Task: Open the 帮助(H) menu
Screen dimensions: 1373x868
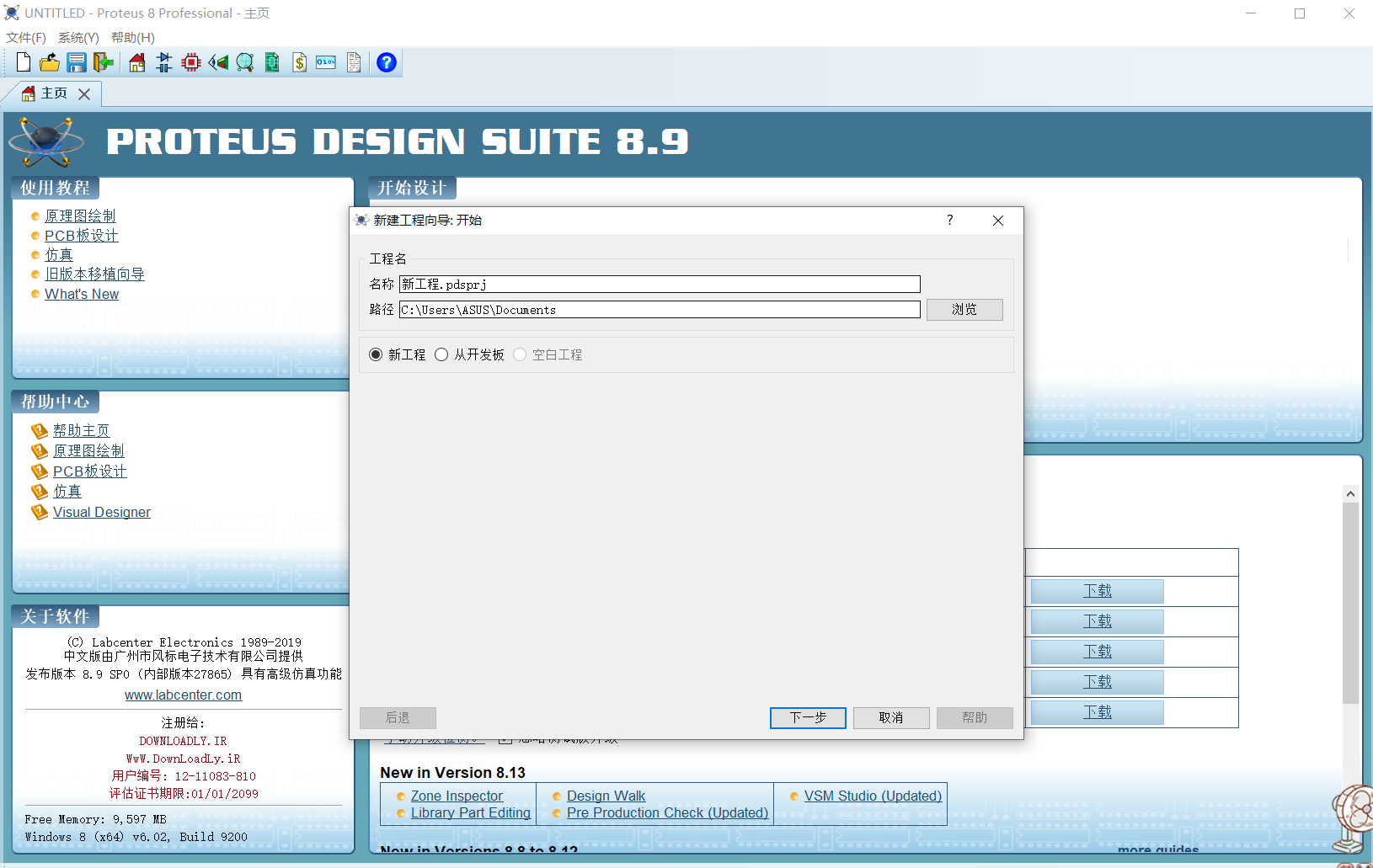Action: 133,38
